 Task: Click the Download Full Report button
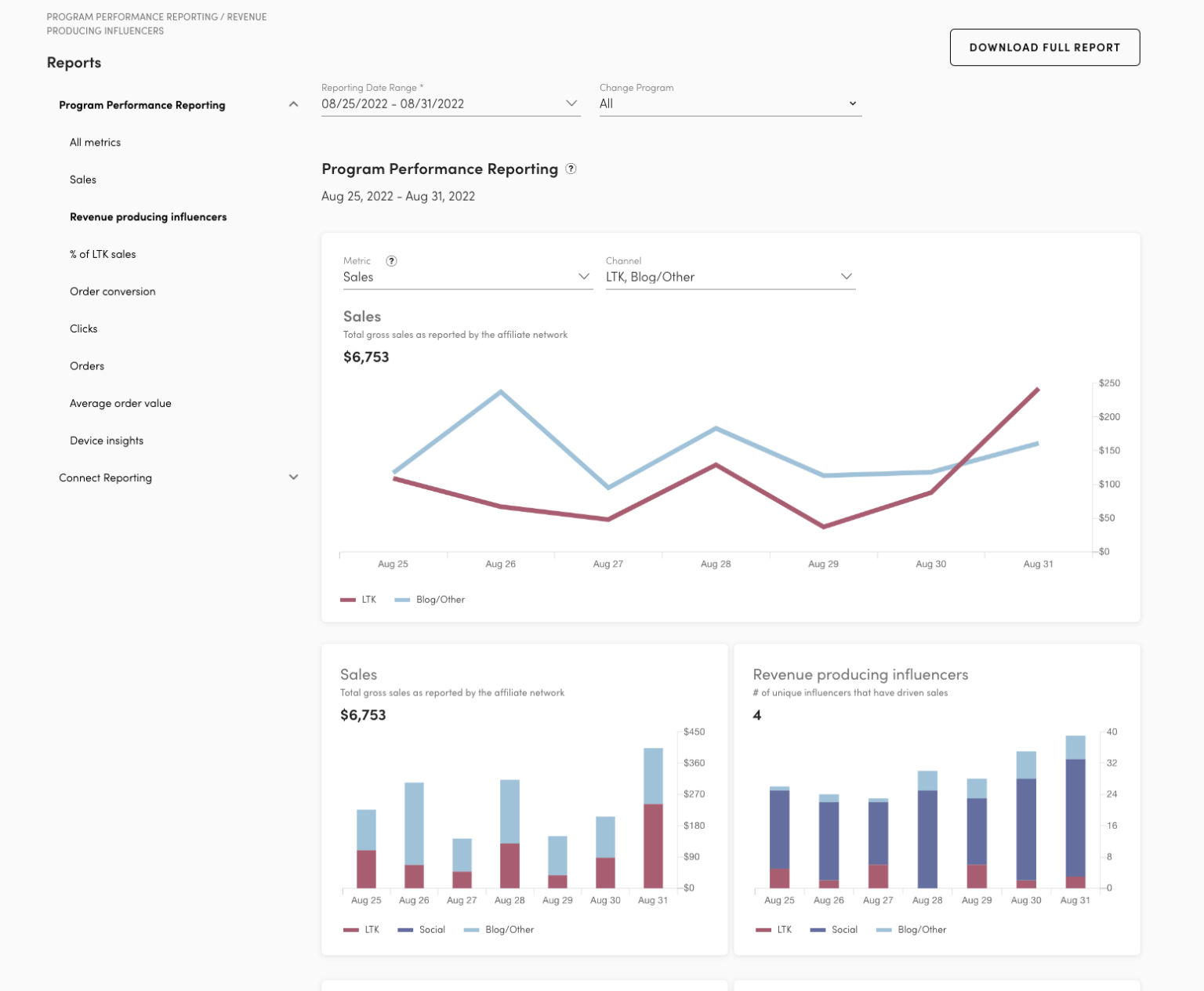point(1044,47)
